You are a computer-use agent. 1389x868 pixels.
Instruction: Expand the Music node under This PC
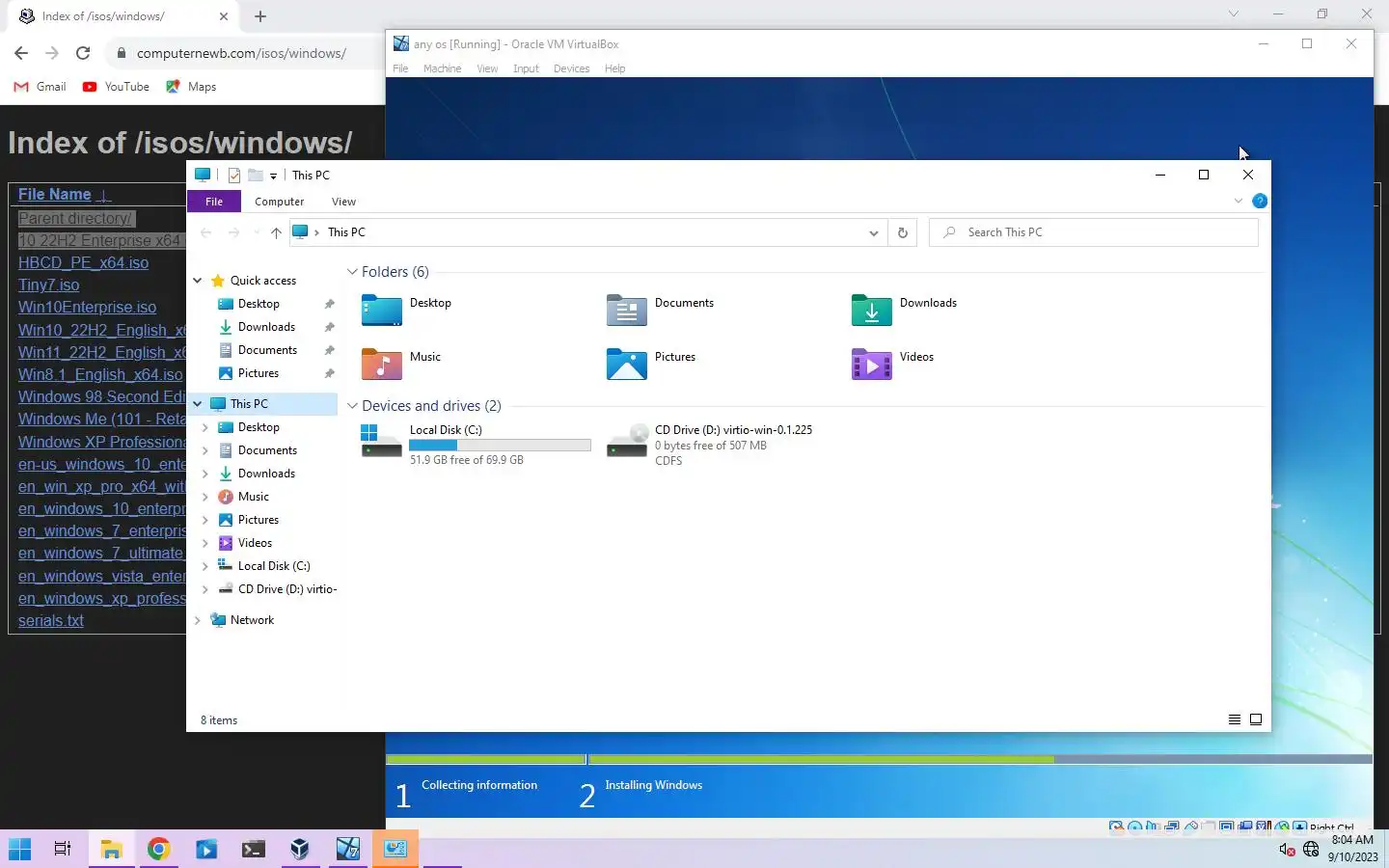(205, 497)
